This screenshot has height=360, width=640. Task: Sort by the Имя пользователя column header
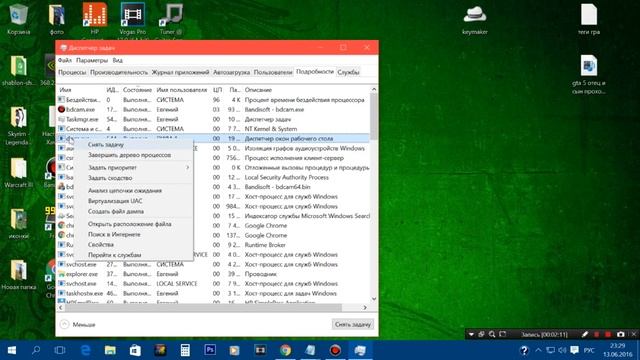click(182, 90)
